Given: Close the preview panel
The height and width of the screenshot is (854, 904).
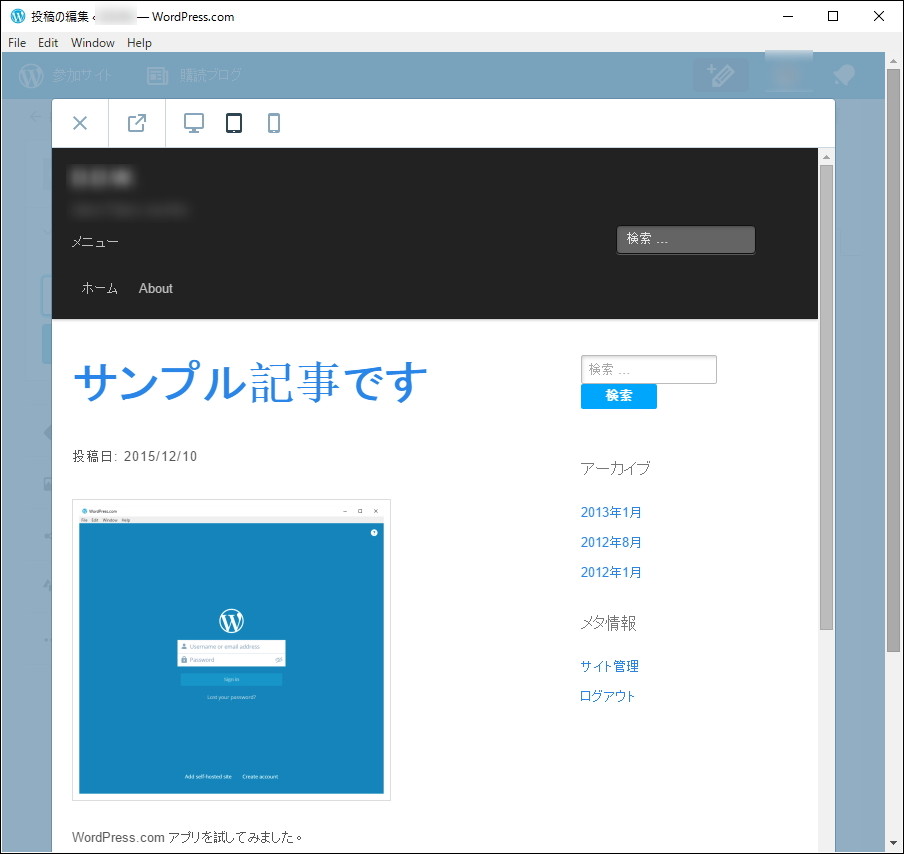Looking at the screenshot, I should pyautogui.click(x=80, y=122).
